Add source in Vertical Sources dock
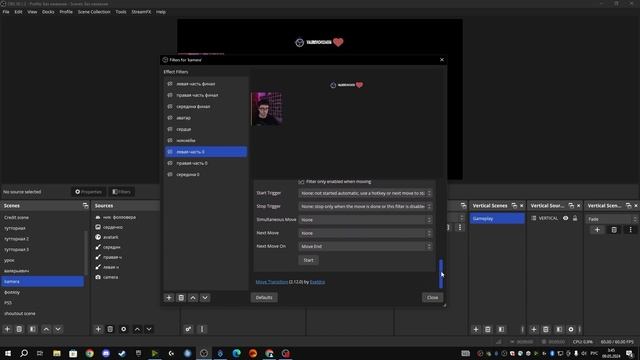640x360 pixels. (533, 329)
